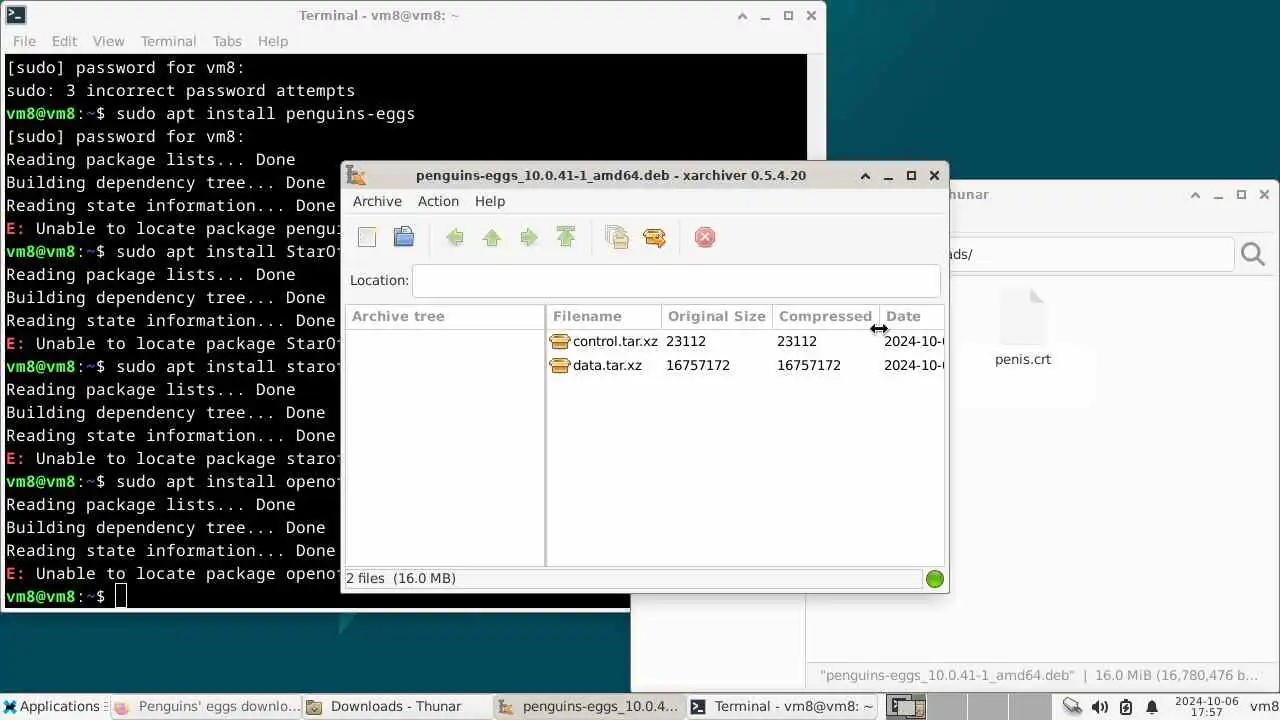1280x720 pixels.
Task: Click the Archive tree header
Action: (445, 316)
